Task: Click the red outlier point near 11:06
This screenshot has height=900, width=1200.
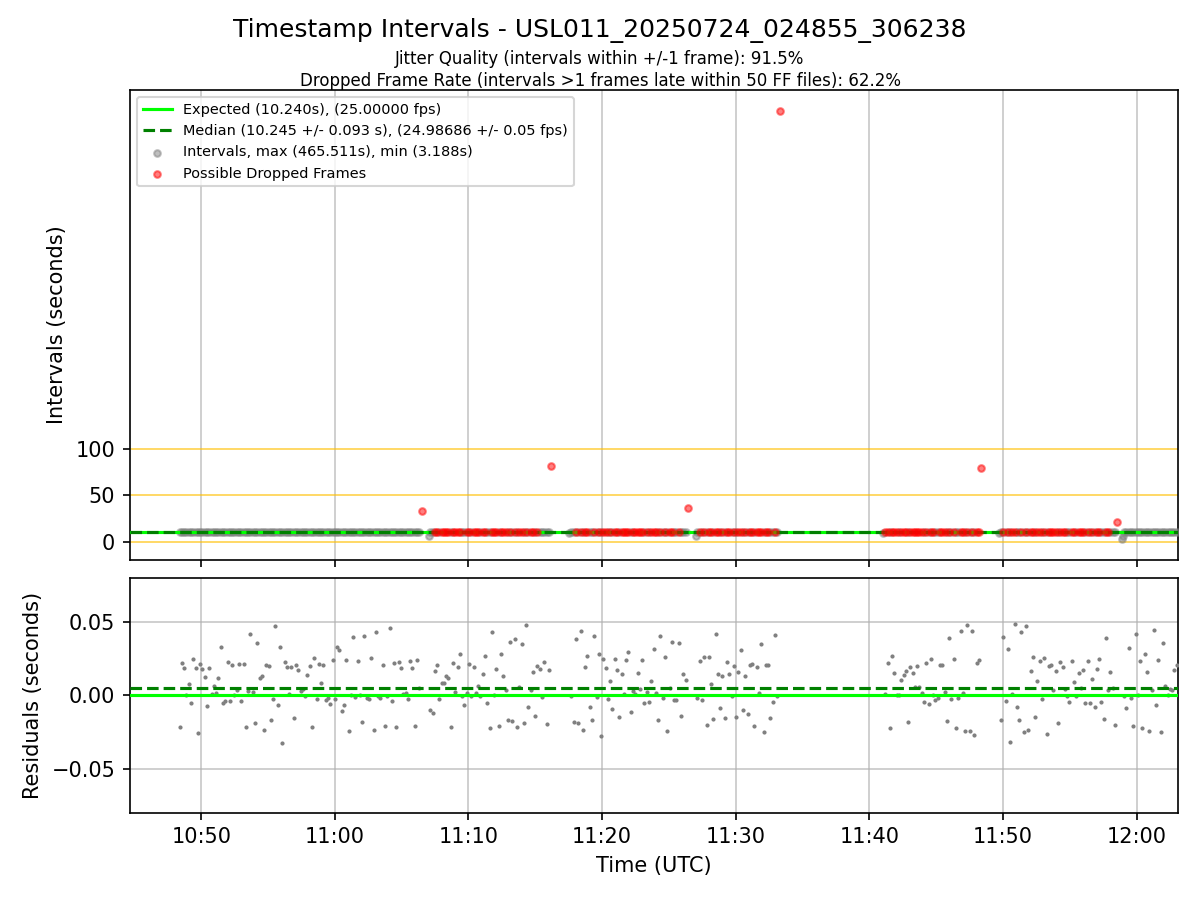Action: click(x=422, y=511)
